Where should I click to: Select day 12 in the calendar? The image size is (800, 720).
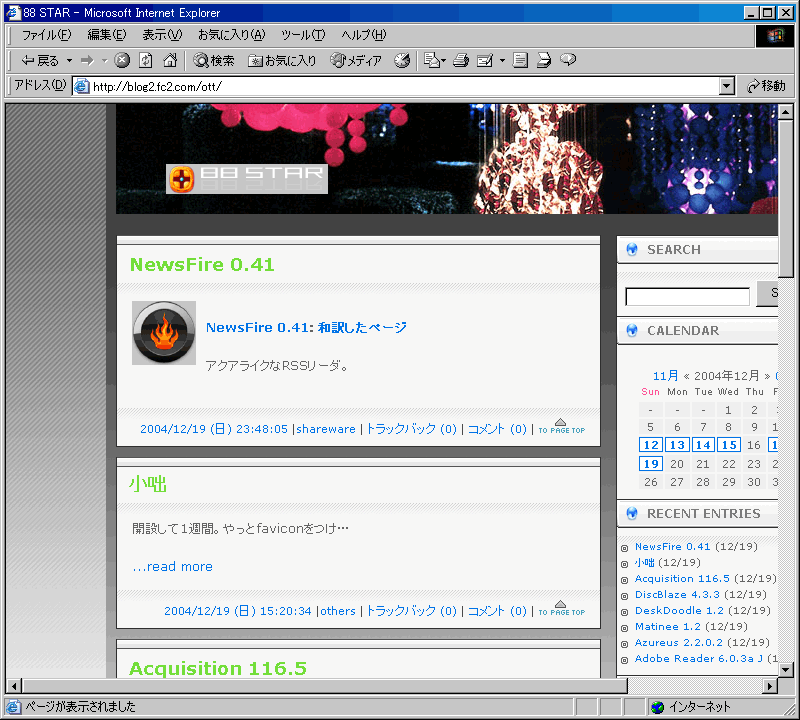[651, 445]
